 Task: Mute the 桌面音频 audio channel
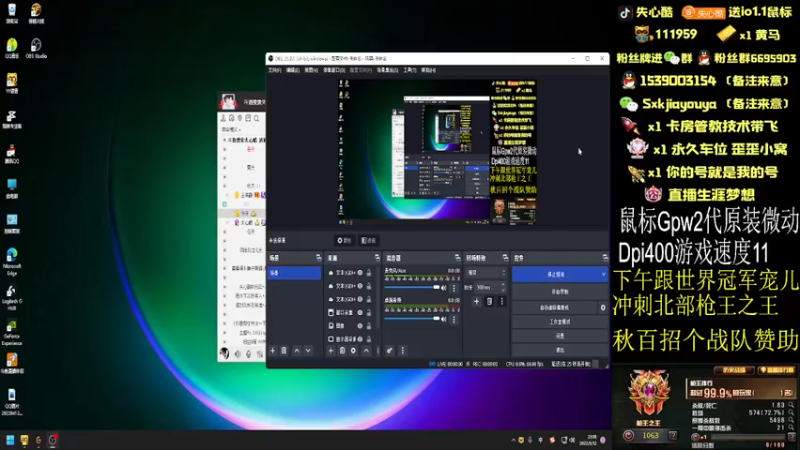click(444, 319)
